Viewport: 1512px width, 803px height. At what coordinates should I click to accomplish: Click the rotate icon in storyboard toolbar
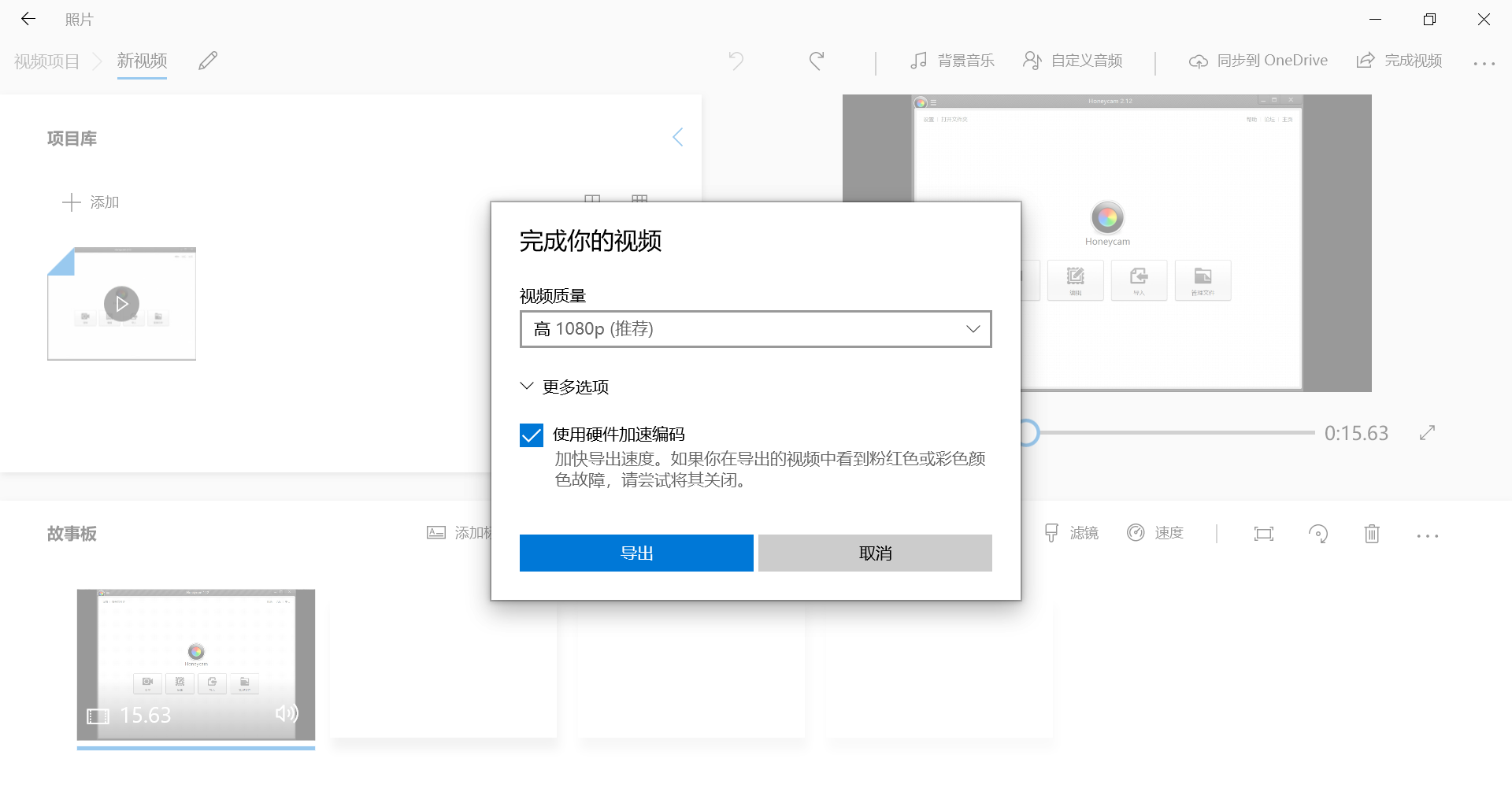1318,534
